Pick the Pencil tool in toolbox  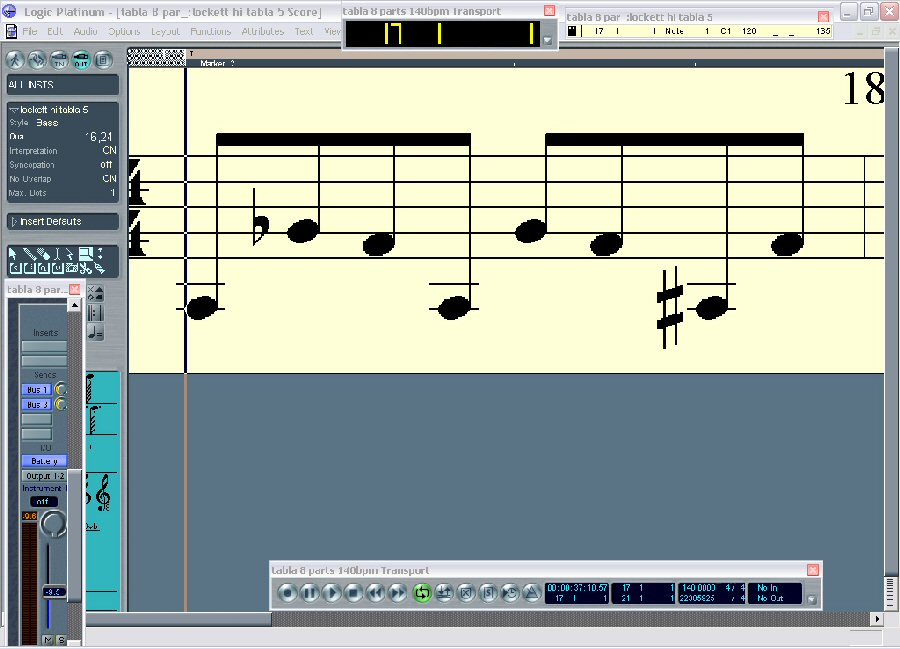[29, 254]
